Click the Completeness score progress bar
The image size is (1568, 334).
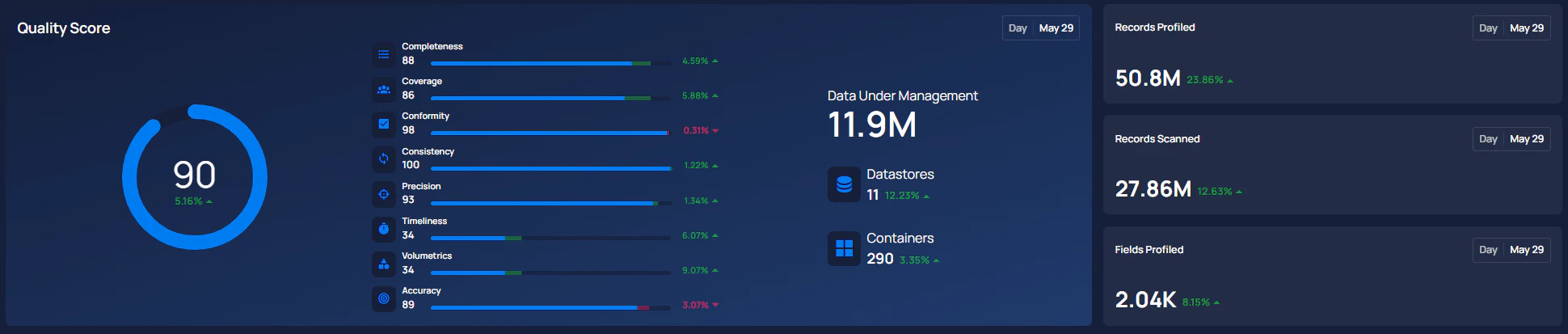[x=550, y=63]
